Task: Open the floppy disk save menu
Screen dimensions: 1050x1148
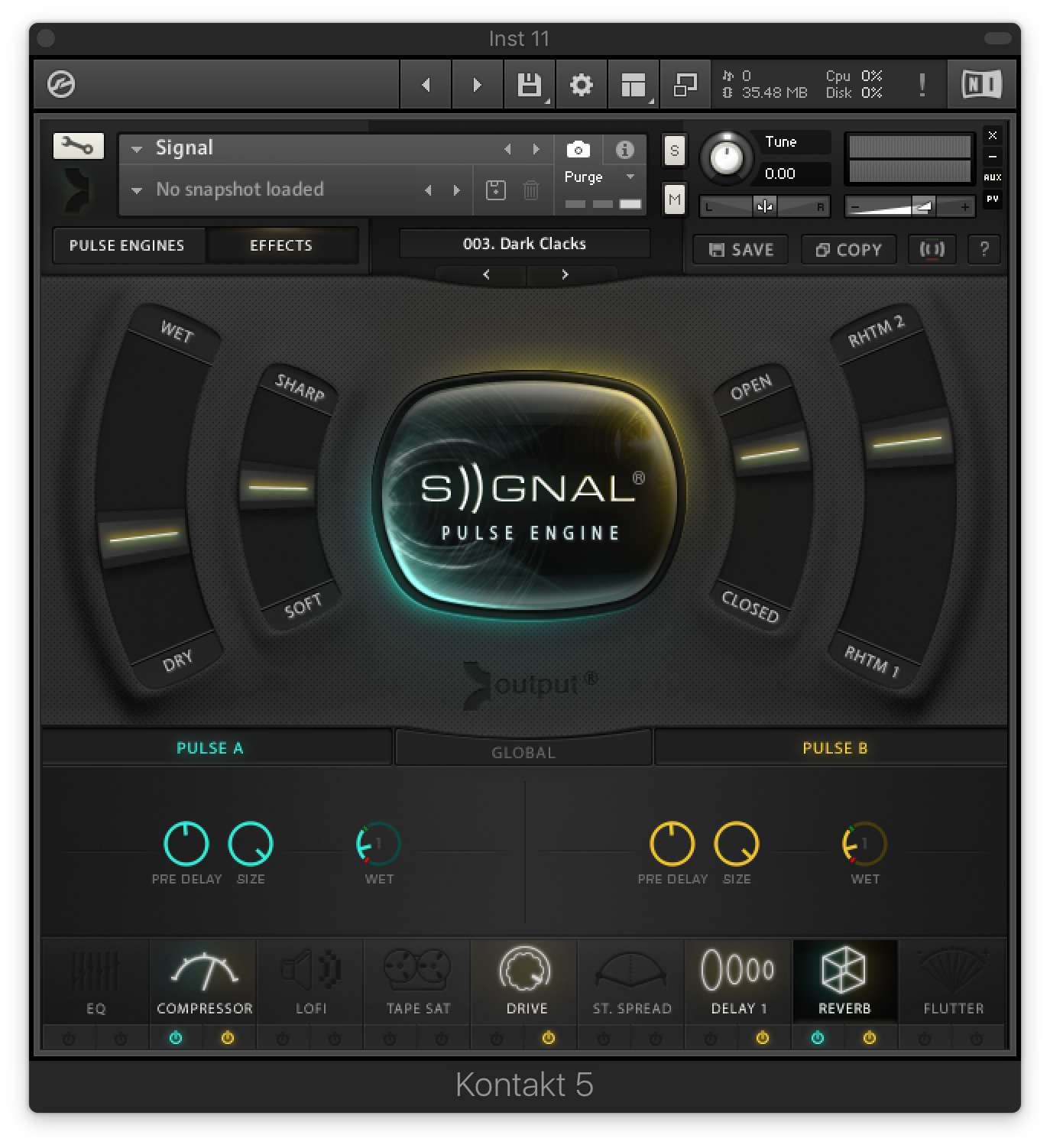Action: pyautogui.click(x=529, y=84)
